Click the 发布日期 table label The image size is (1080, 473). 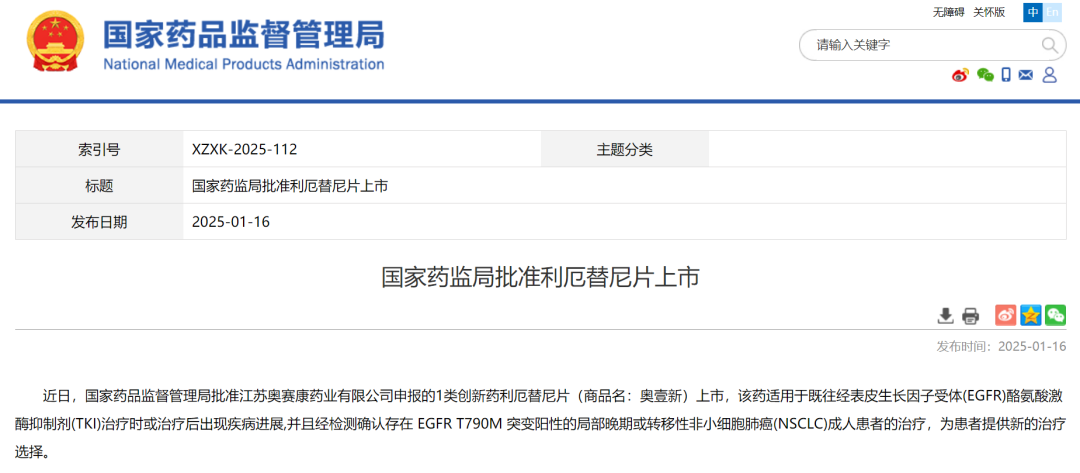pos(99,222)
